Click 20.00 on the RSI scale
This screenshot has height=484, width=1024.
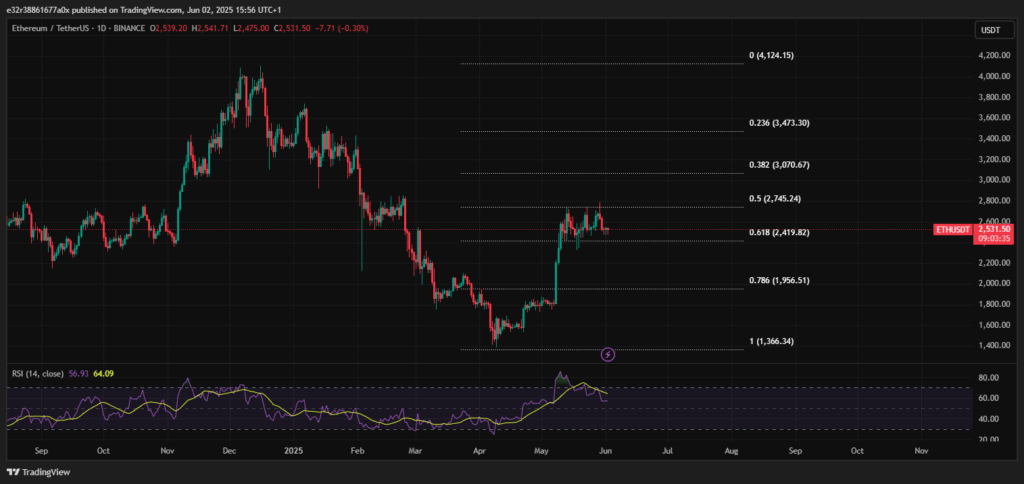click(x=991, y=439)
